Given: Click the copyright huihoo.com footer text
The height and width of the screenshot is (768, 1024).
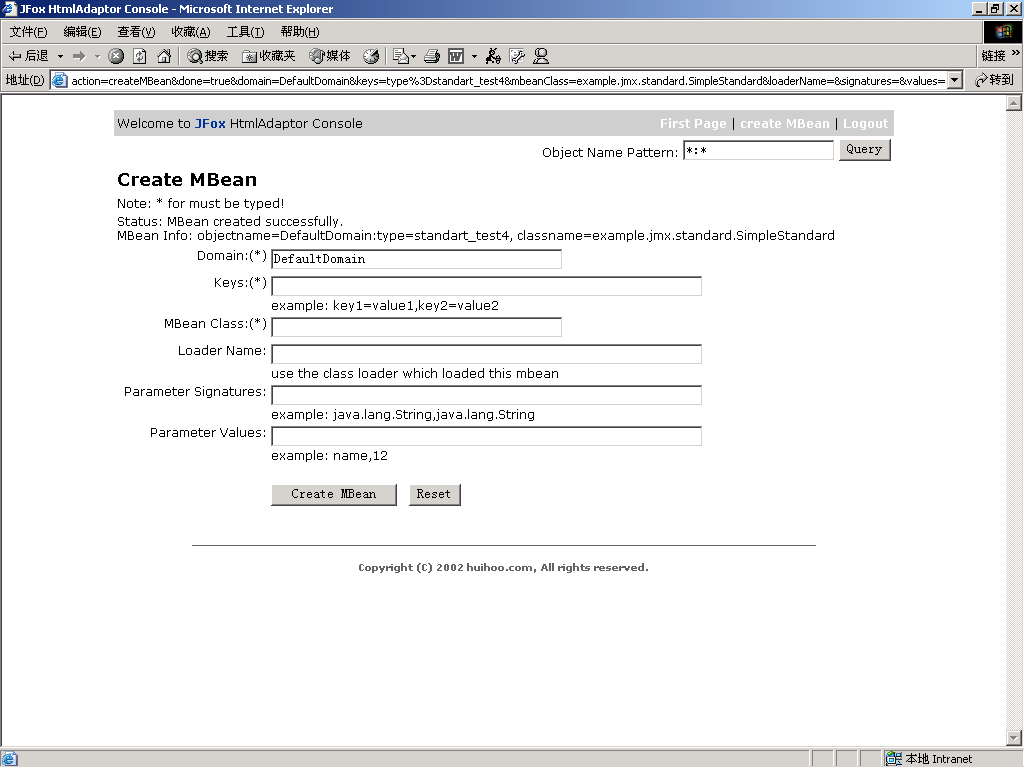Looking at the screenshot, I should [504, 568].
